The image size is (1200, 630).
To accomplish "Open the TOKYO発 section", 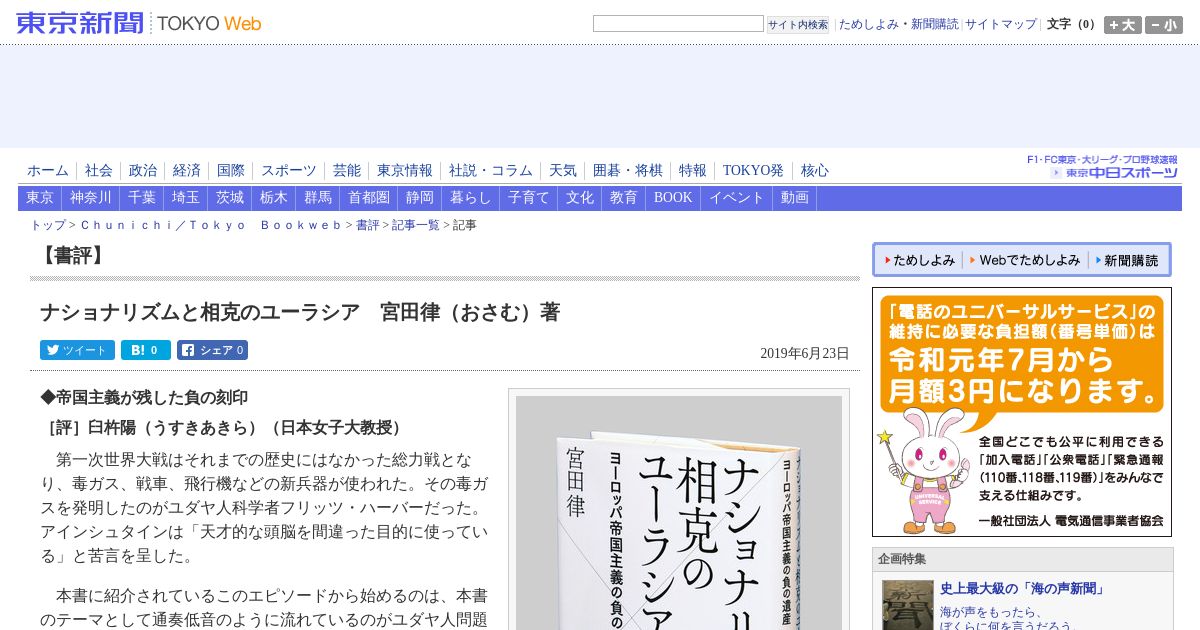I will [753, 171].
